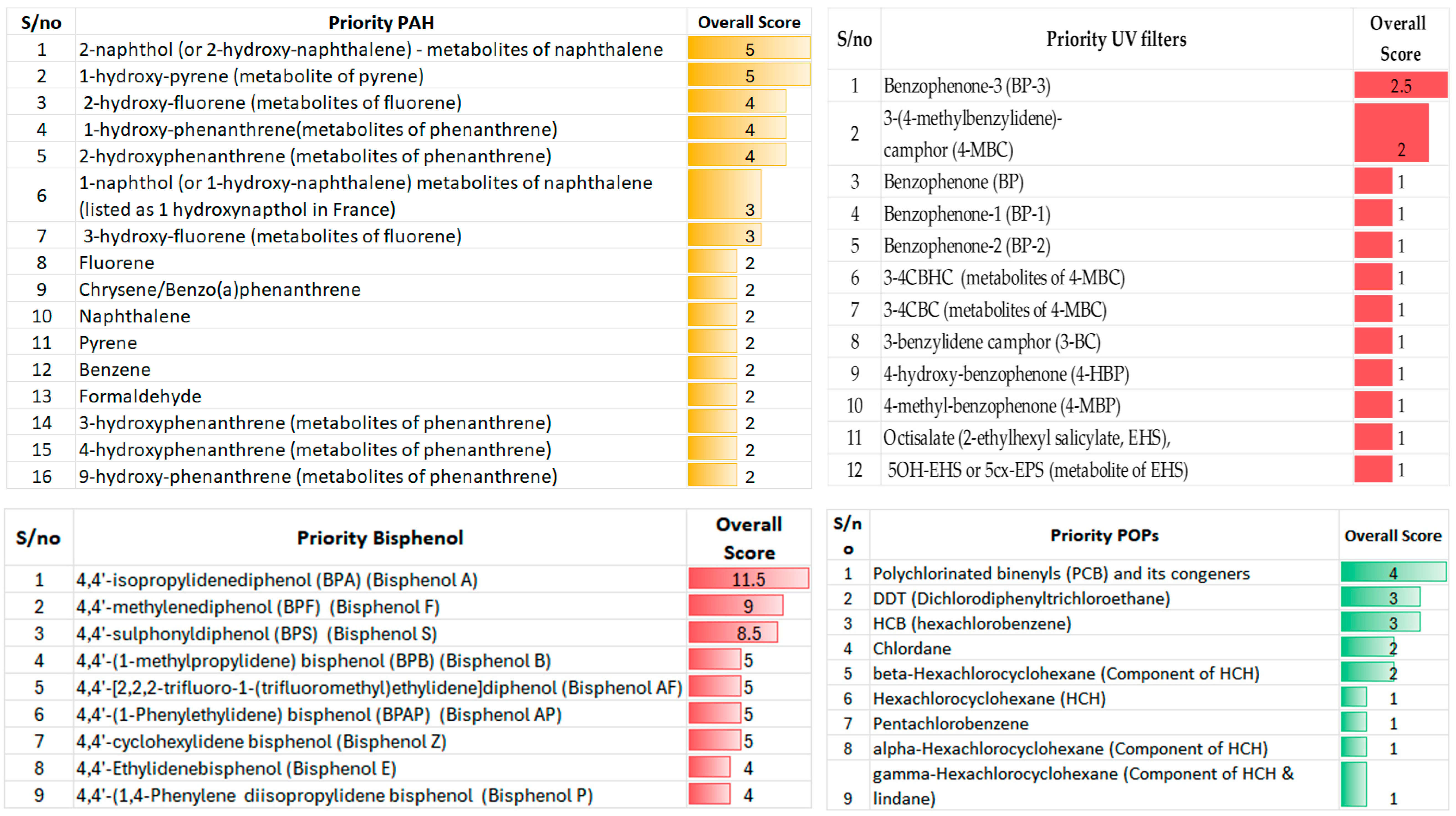
Task: Click the Chrysene/Benzo(a)phenanthrene cell
Action: coord(220,289)
